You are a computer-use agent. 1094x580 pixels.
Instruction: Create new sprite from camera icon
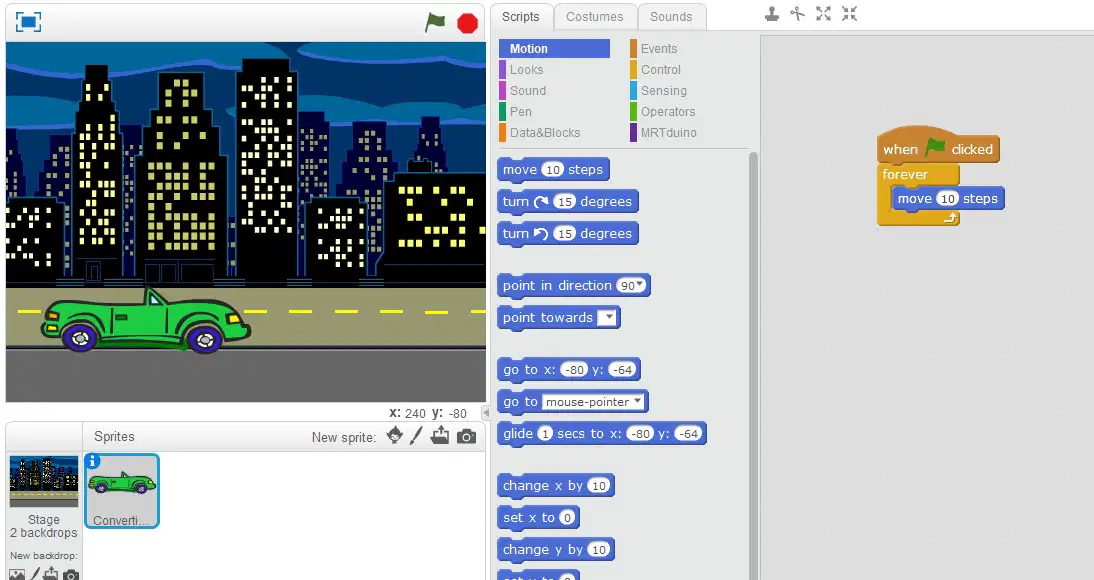point(466,437)
